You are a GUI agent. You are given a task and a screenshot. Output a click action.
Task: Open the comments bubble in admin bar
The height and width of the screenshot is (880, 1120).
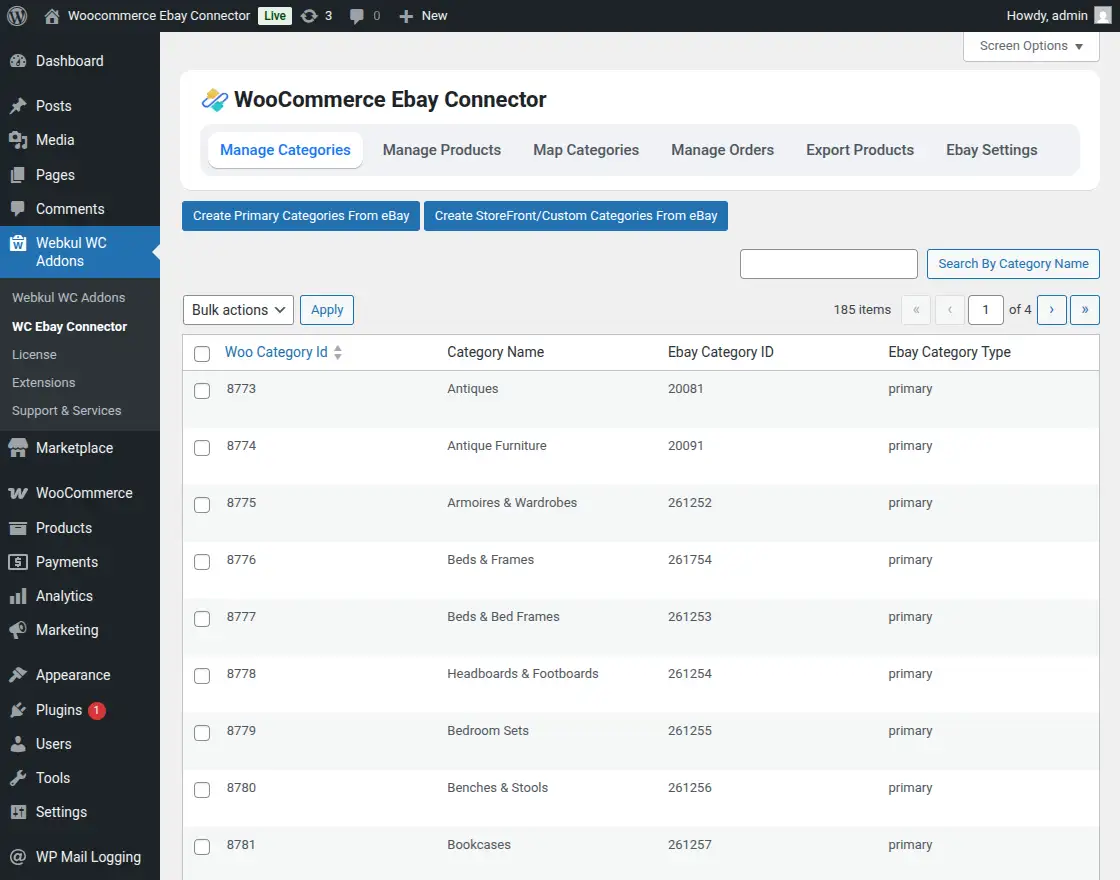pos(356,16)
